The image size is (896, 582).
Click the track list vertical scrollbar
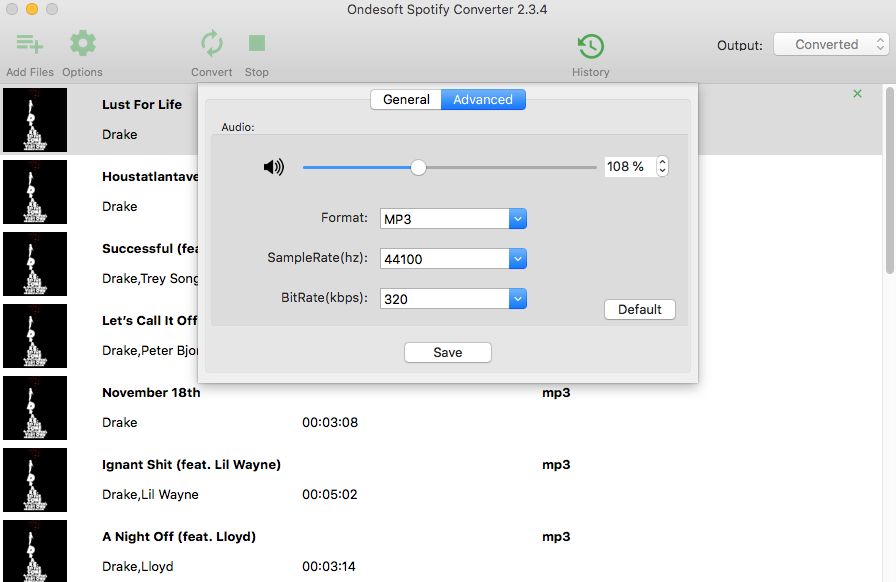point(890,180)
